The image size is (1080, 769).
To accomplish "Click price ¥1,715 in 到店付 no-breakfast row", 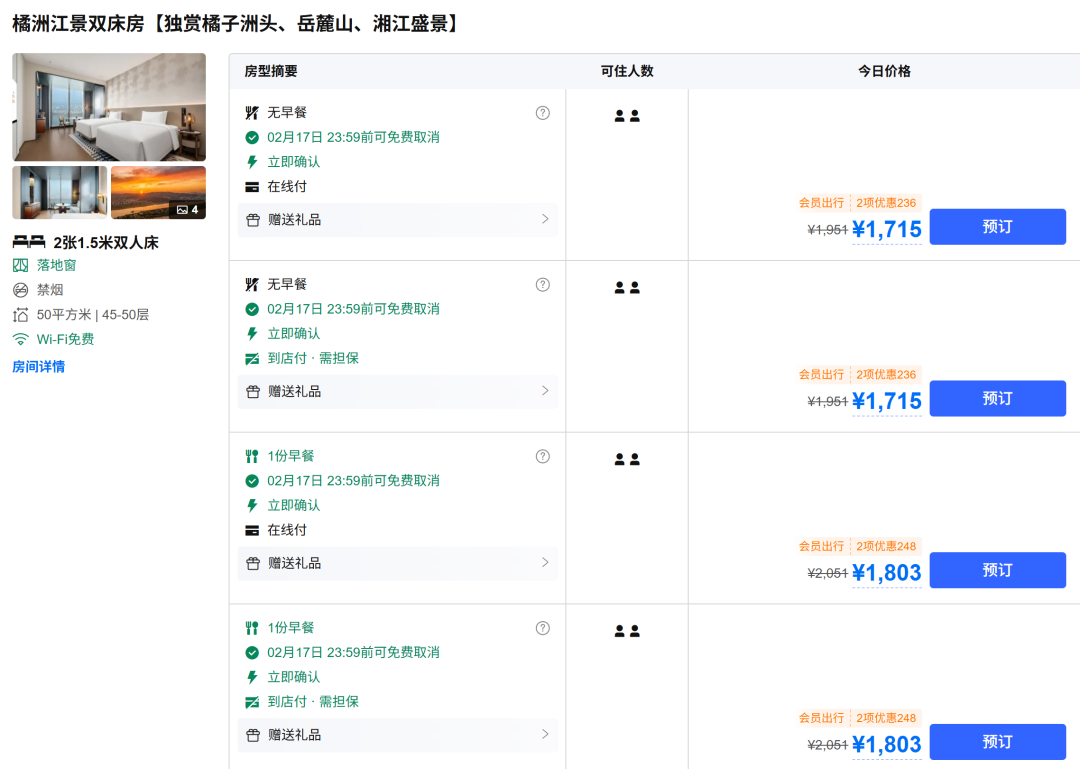I will (886, 400).
